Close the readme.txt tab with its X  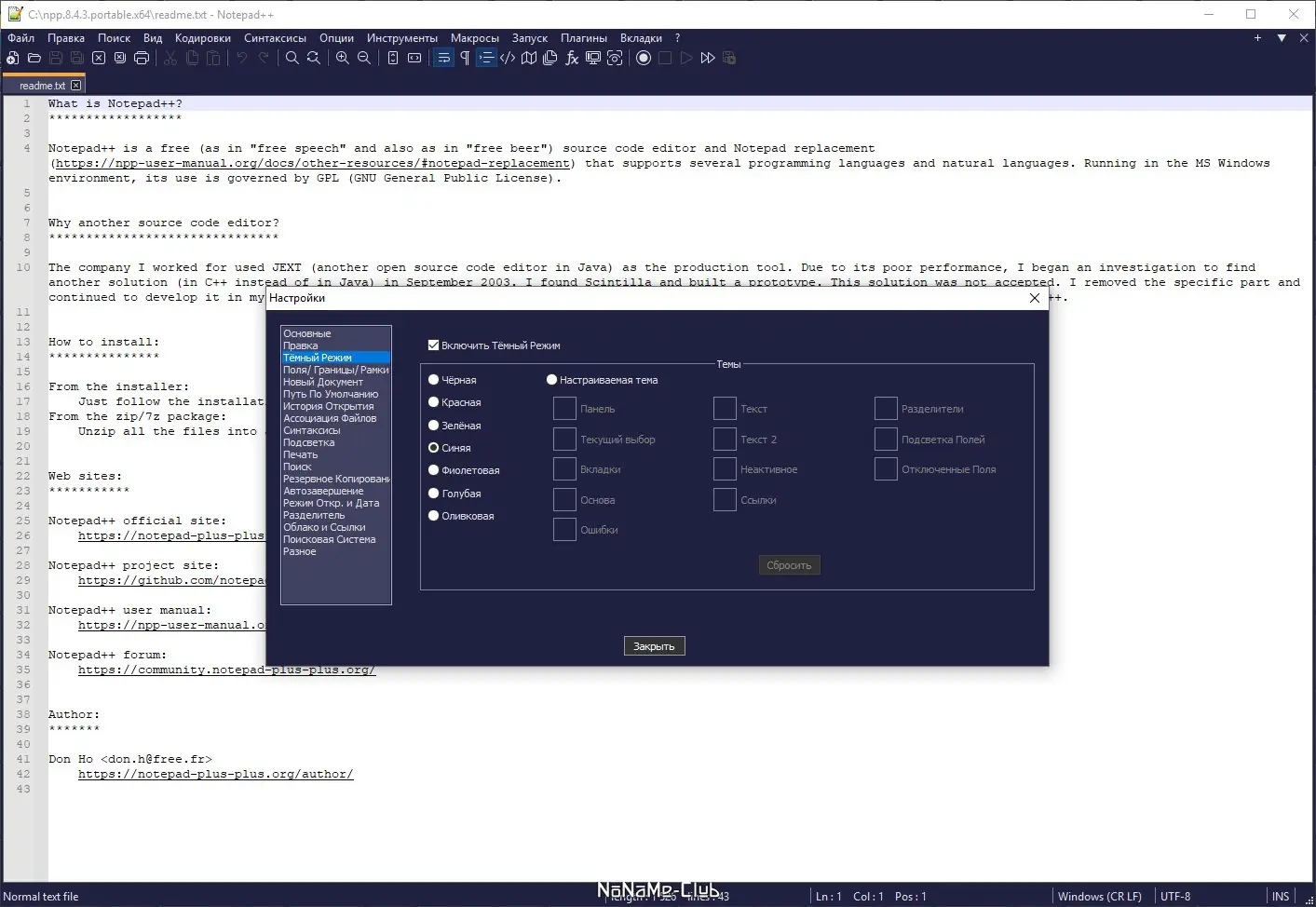(x=76, y=85)
